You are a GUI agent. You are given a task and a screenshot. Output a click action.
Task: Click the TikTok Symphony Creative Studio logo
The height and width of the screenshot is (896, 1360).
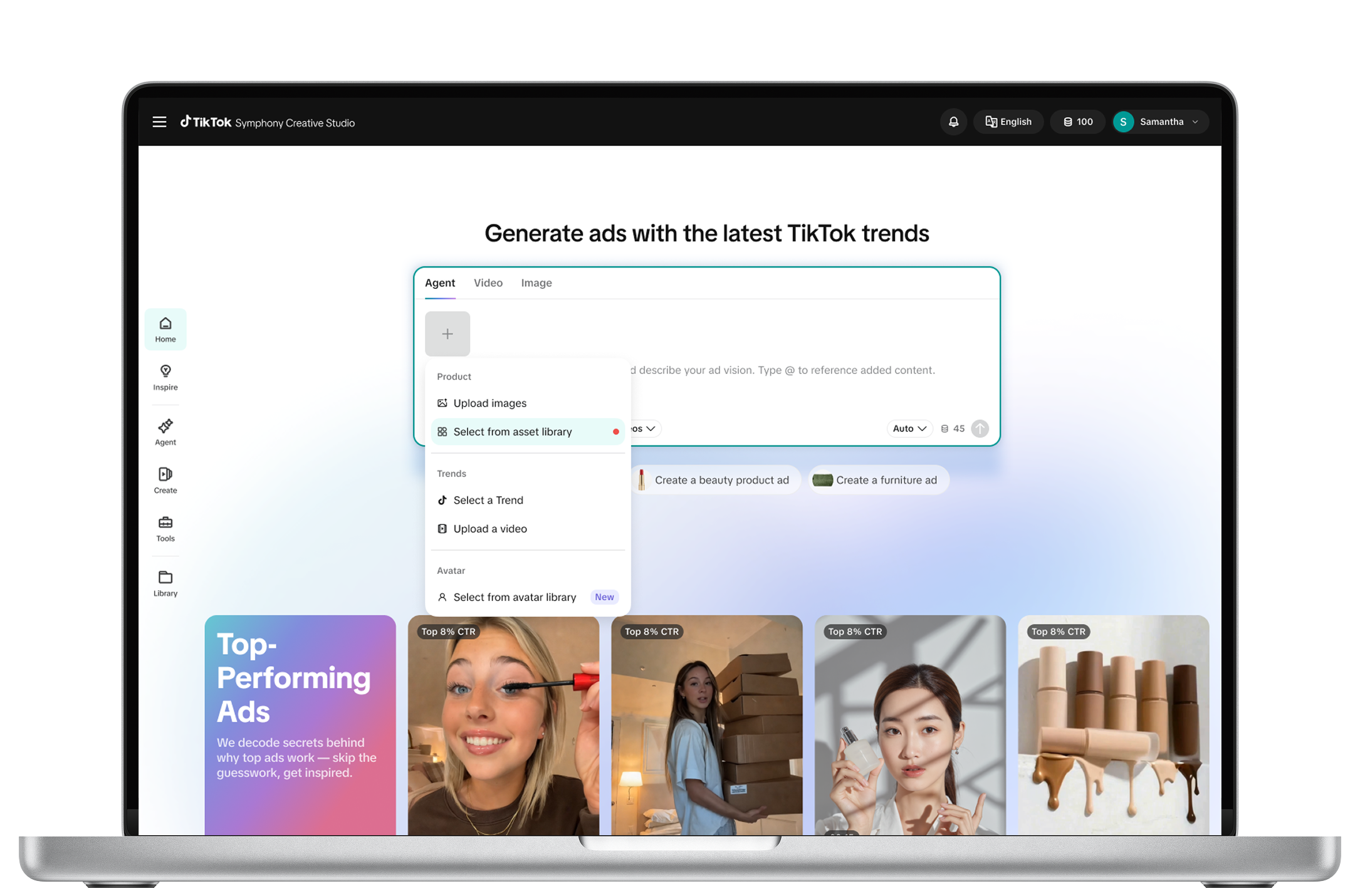pyautogui.click(x=268, y=122)
